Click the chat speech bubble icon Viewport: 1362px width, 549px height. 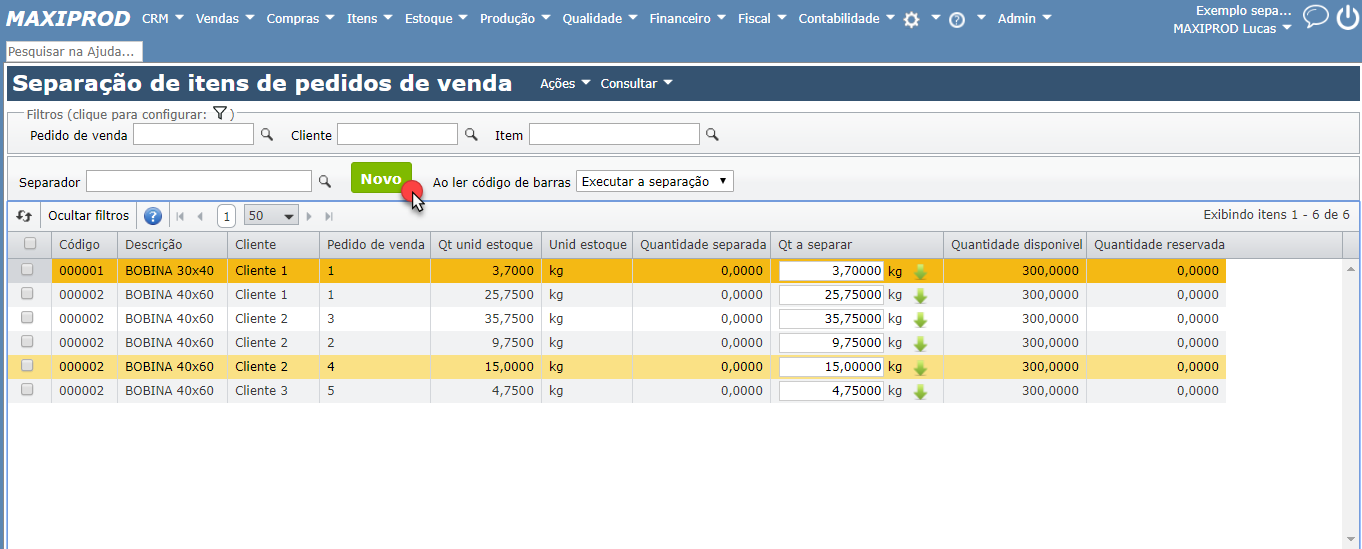click(x=1316, y=16)
